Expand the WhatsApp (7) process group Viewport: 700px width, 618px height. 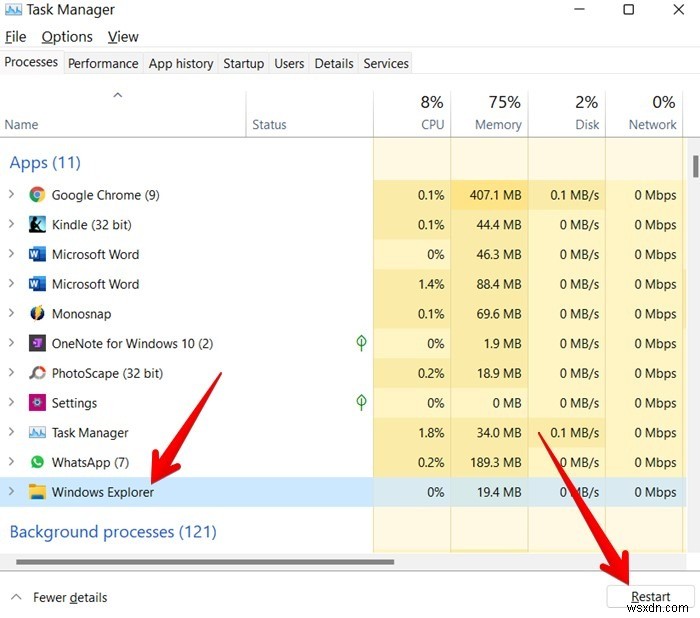pyautogui.click(x=11, y=462)
